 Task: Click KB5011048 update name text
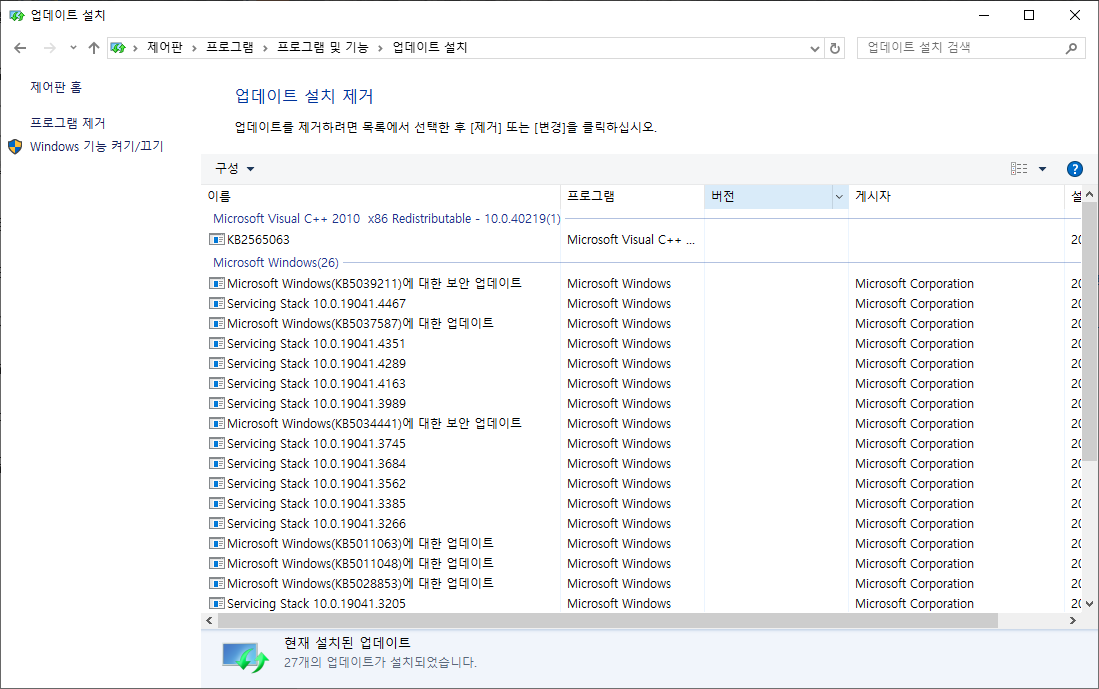[x=360, y=564]
